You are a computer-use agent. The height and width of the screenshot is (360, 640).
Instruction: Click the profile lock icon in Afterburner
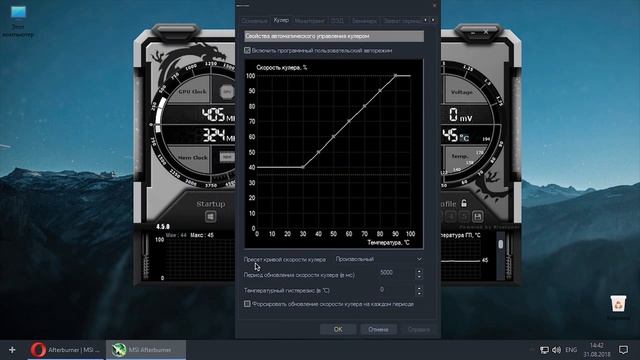[x=464, y=203]
